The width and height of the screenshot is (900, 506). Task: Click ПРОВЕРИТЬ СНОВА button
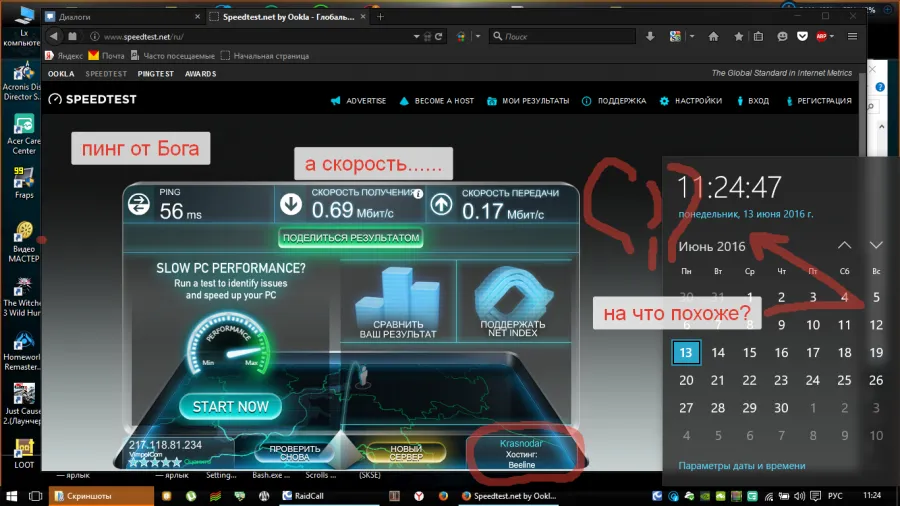294,453
